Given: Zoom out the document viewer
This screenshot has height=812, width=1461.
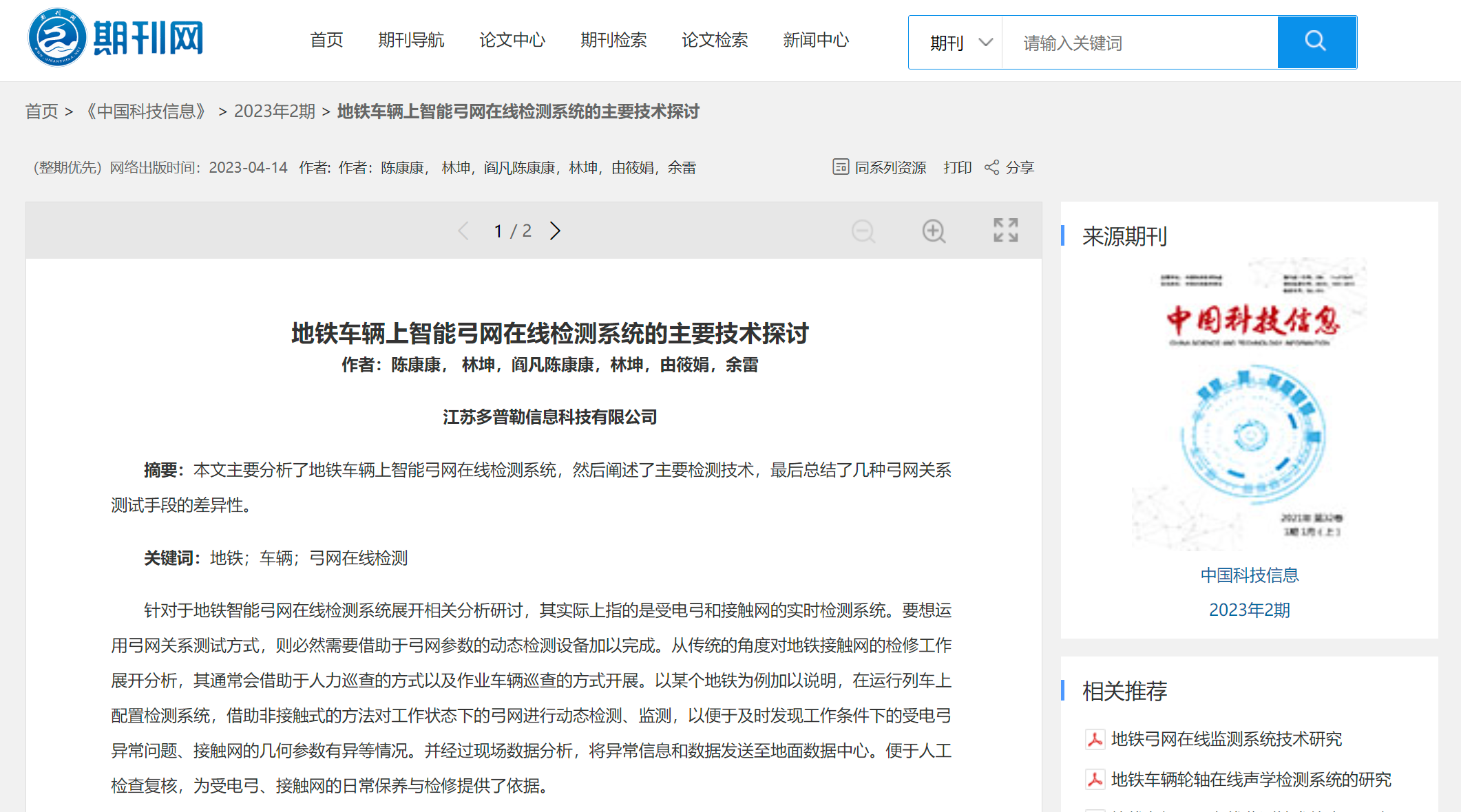Looking at the screenshot, I should coord(863,231).
